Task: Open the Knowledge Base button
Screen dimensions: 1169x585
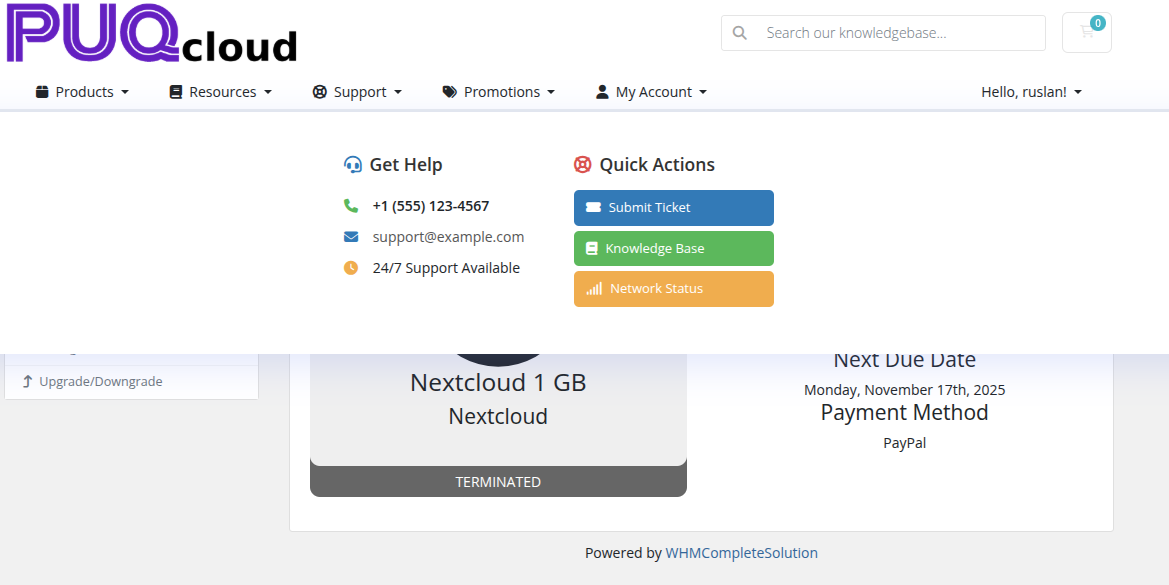Action: pos(673,248)
